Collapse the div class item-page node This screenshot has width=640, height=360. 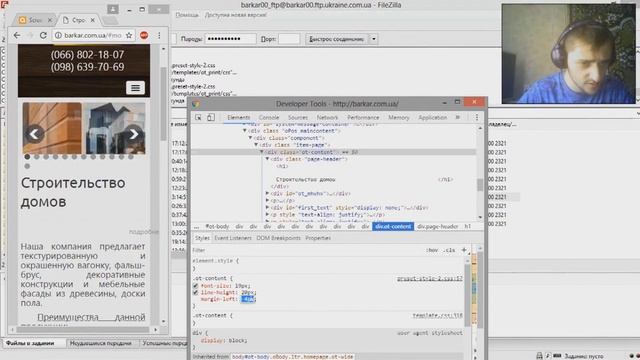coord(256,145)
